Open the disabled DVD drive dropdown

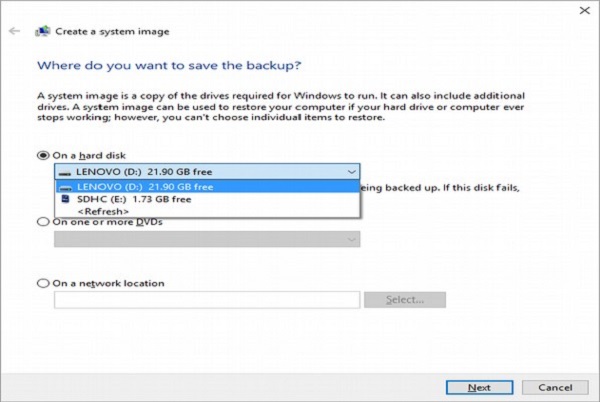351,239
